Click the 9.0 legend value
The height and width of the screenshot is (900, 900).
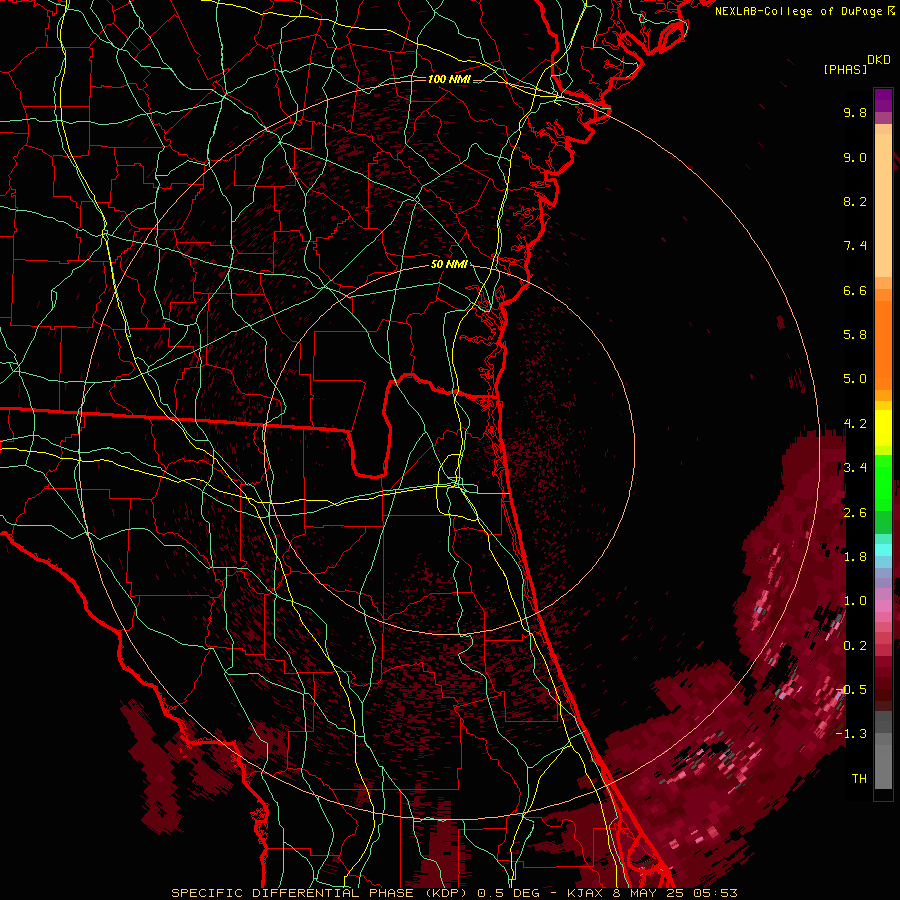pyautogui.click(x=855, y=157)
